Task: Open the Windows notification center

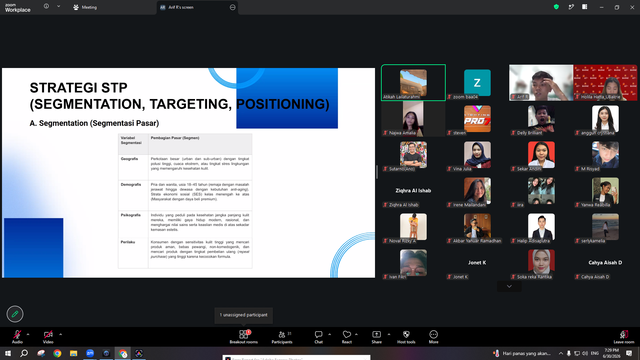Action: coord(629,353)
